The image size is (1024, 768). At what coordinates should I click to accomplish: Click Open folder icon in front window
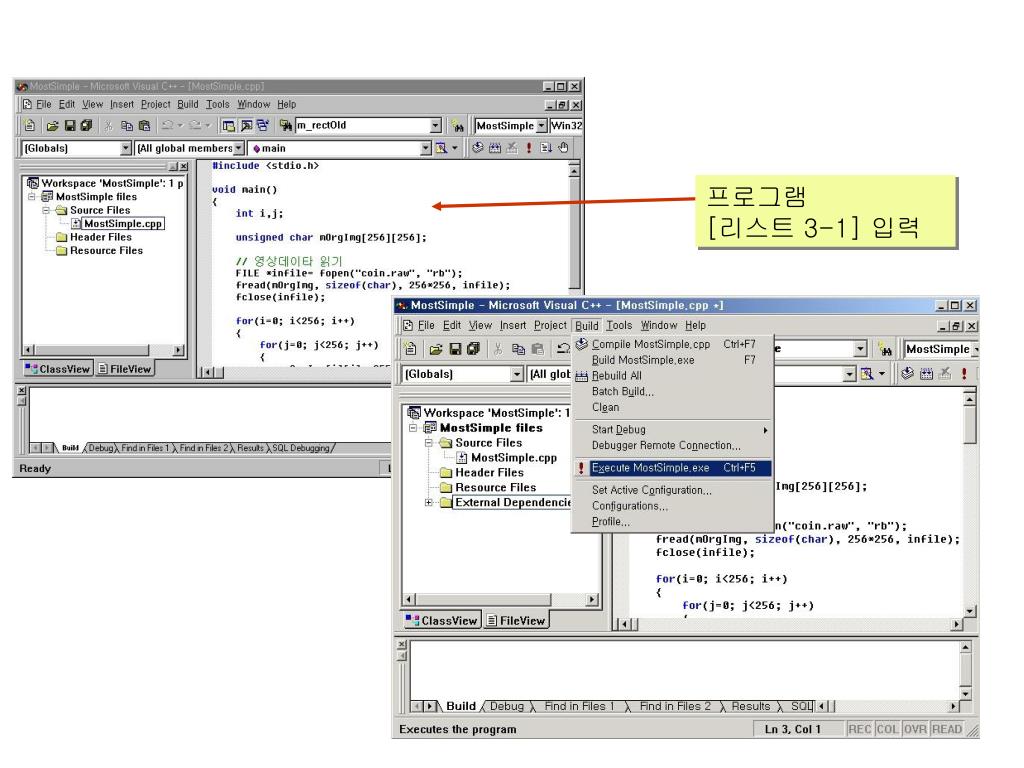click(436, 349)
